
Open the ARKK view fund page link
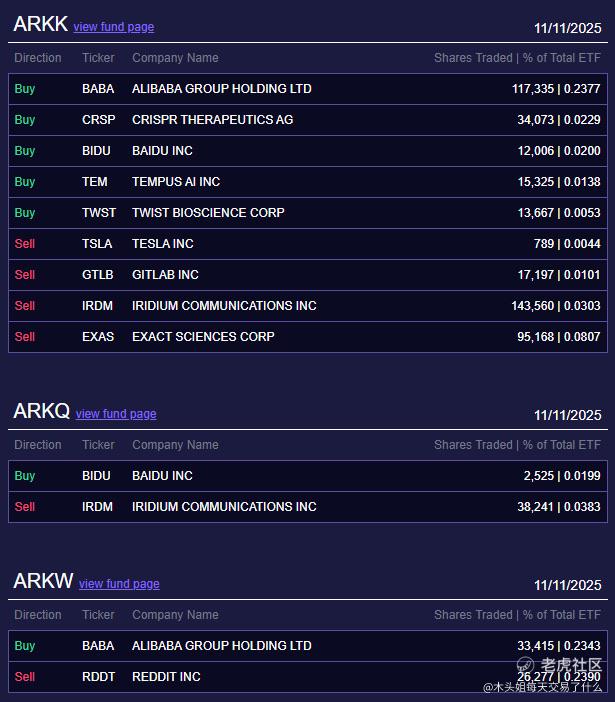click(x=114, y=27)
